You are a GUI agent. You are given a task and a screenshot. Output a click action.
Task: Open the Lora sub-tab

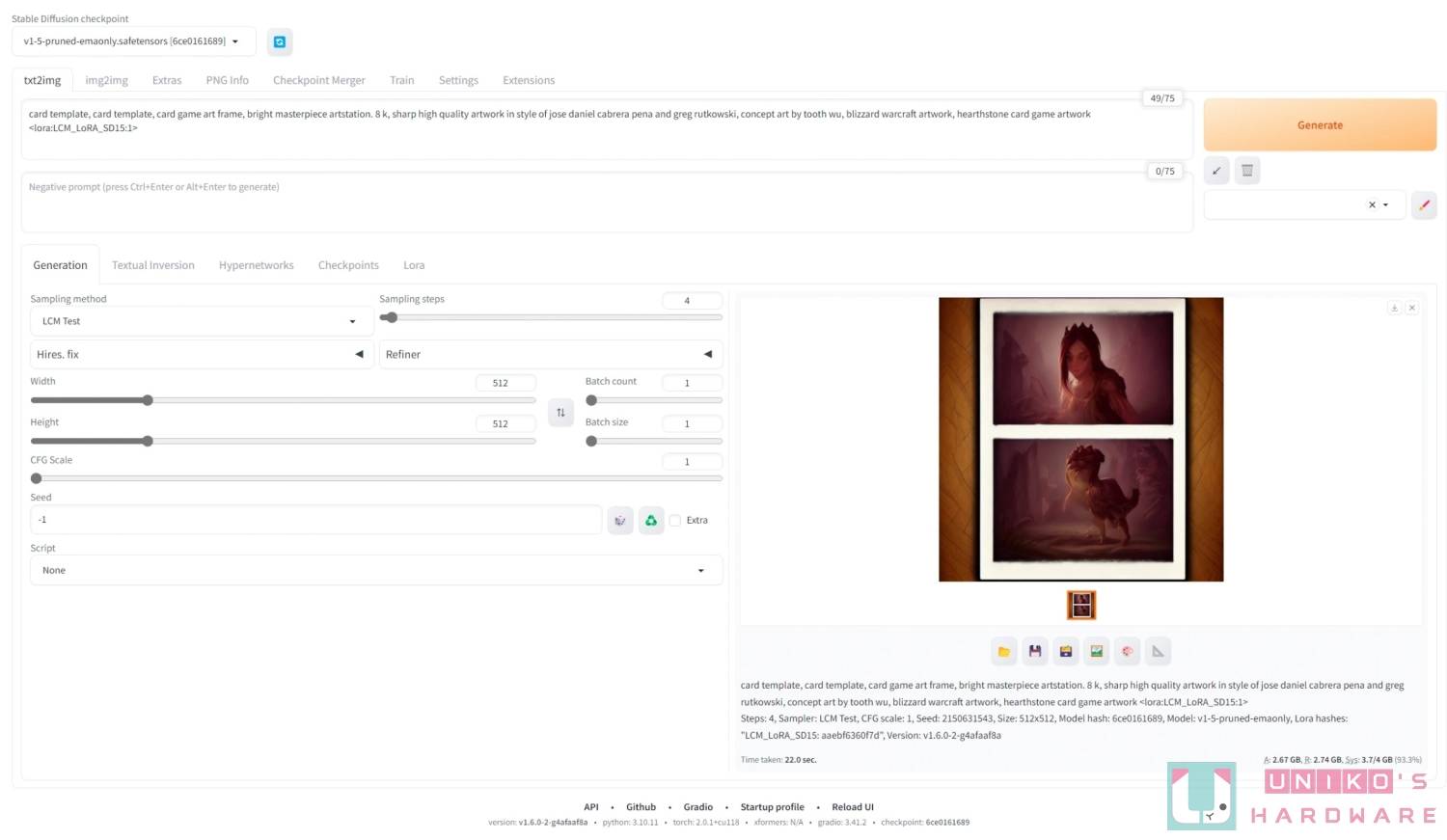click(414, 265)
